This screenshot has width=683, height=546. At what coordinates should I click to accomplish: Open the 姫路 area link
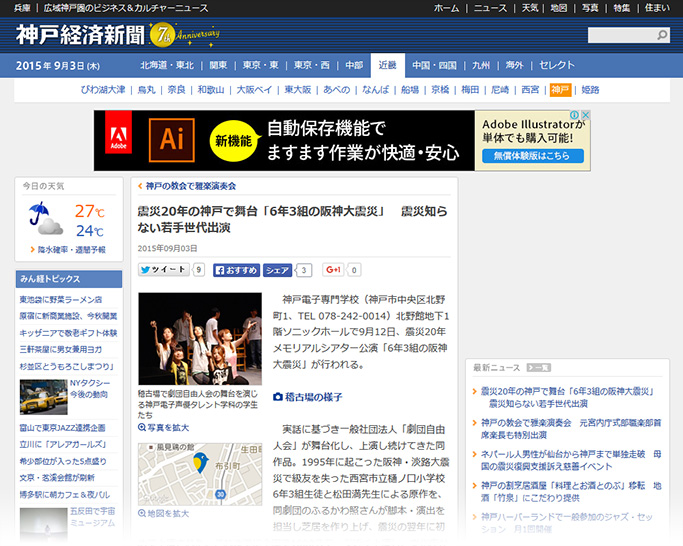pyautogui.click(x=590, y=90)
